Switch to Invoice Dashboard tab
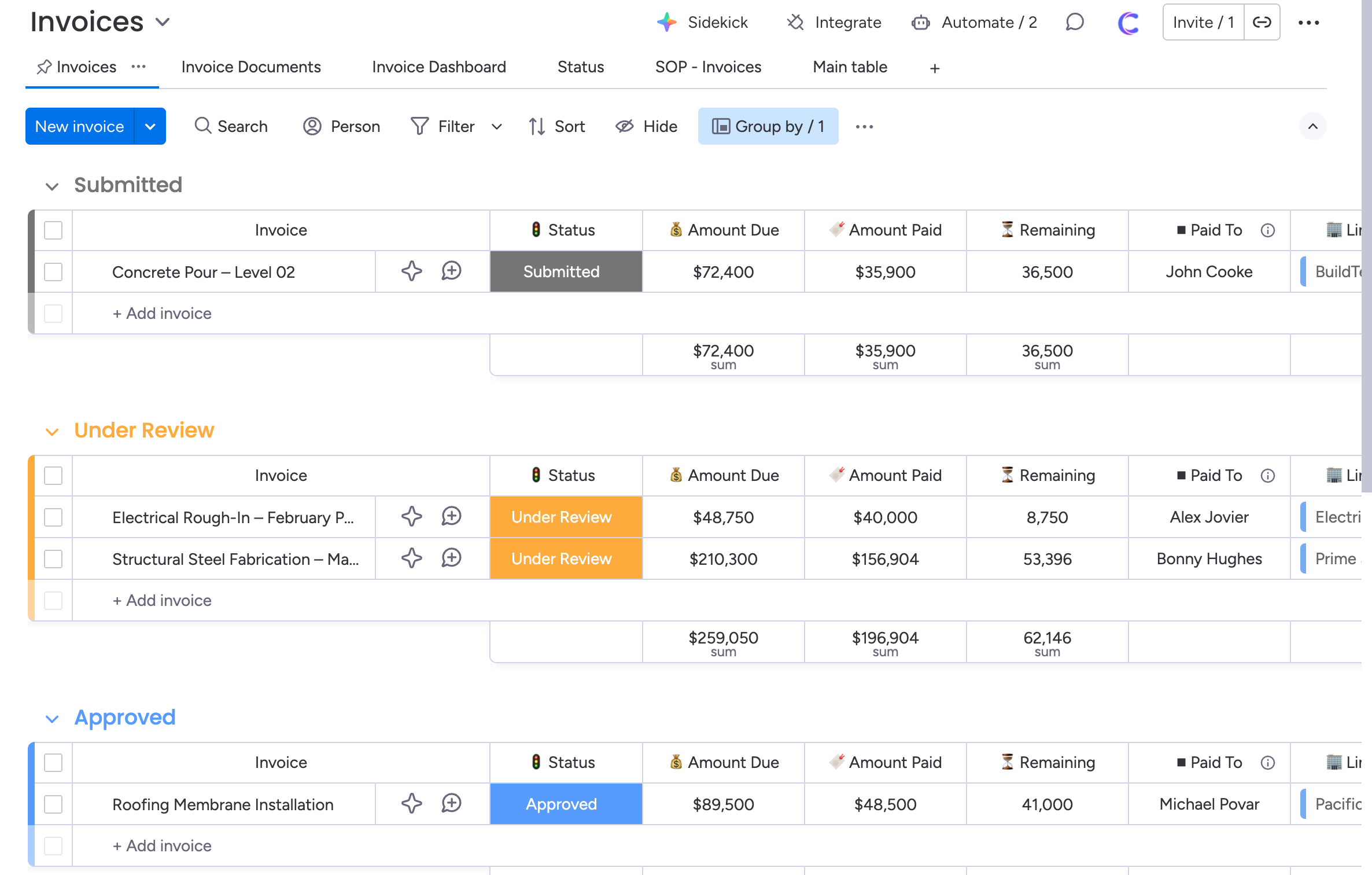This screenshot has height=875, width=1372. coord(438,67)
